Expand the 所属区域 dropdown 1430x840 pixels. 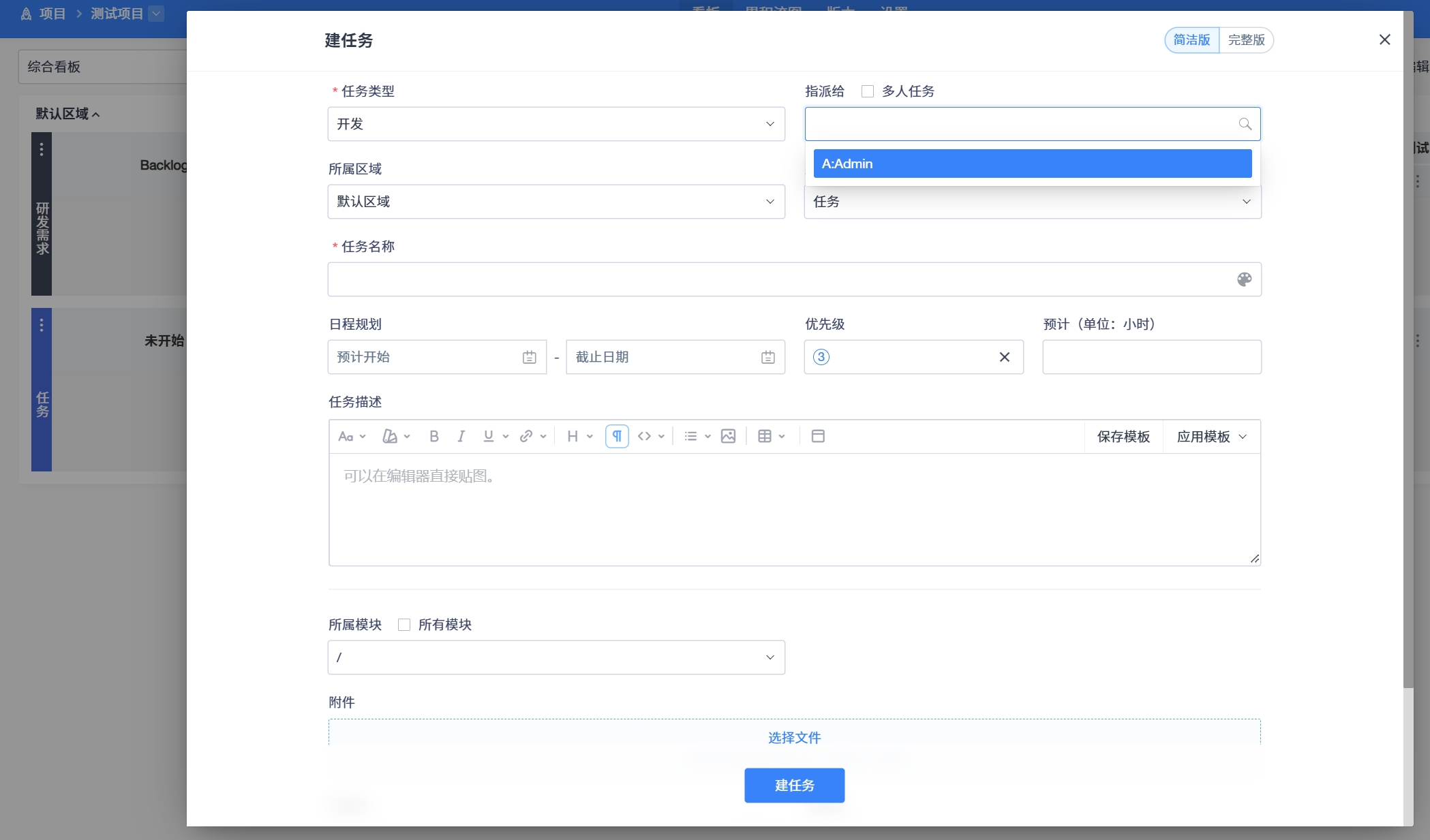556,202
